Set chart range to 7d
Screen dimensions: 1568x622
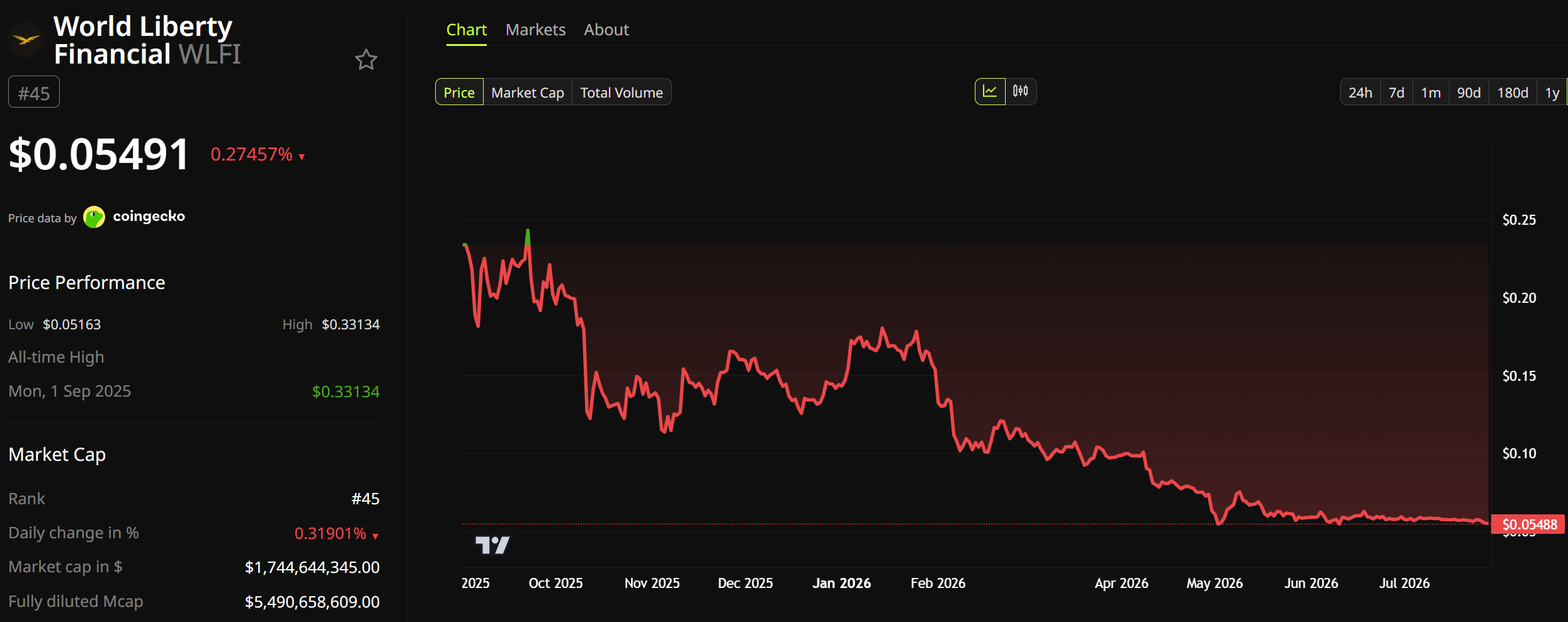click(1397, 93)
